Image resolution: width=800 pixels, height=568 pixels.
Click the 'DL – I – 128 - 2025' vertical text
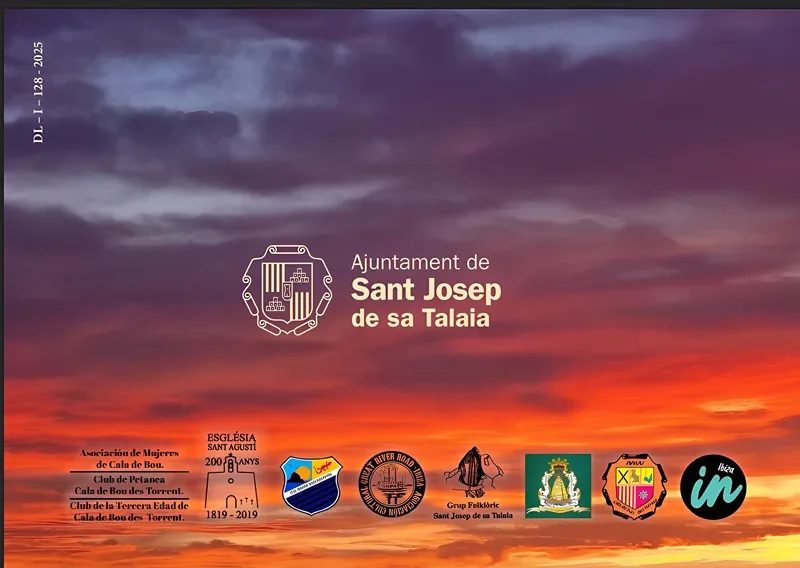(38, 92)
